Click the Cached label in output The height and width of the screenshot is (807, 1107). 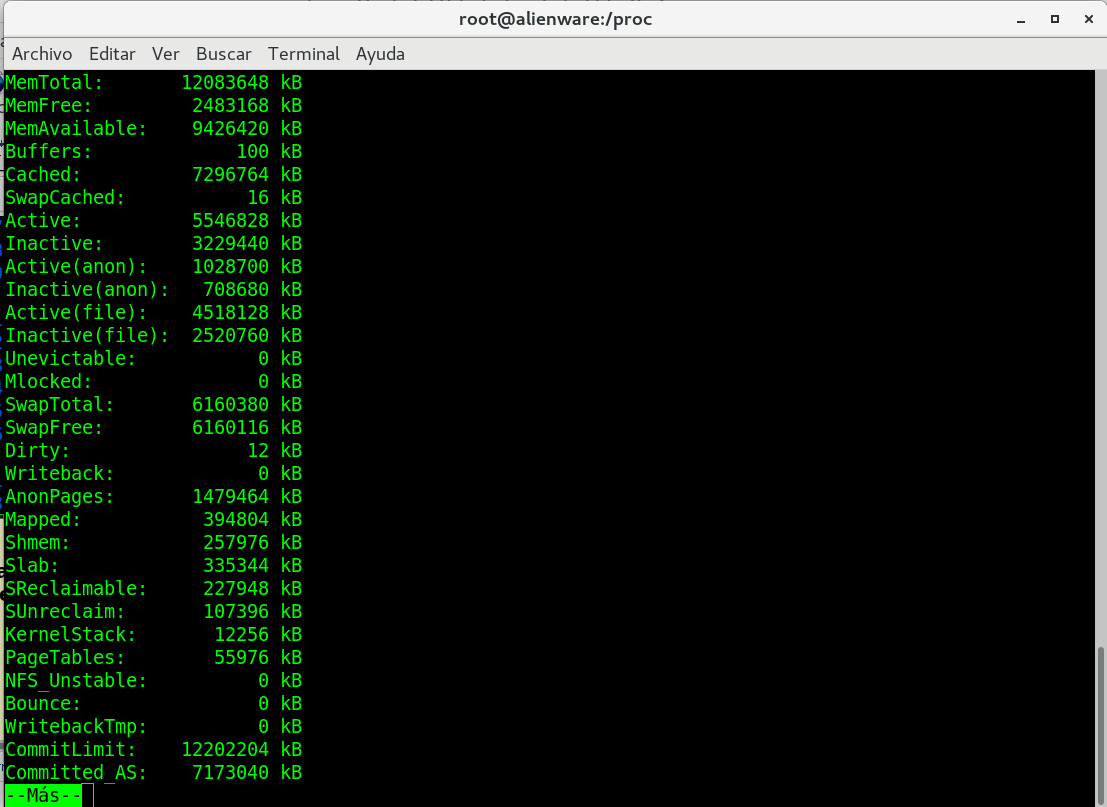[x=43, y=175]
